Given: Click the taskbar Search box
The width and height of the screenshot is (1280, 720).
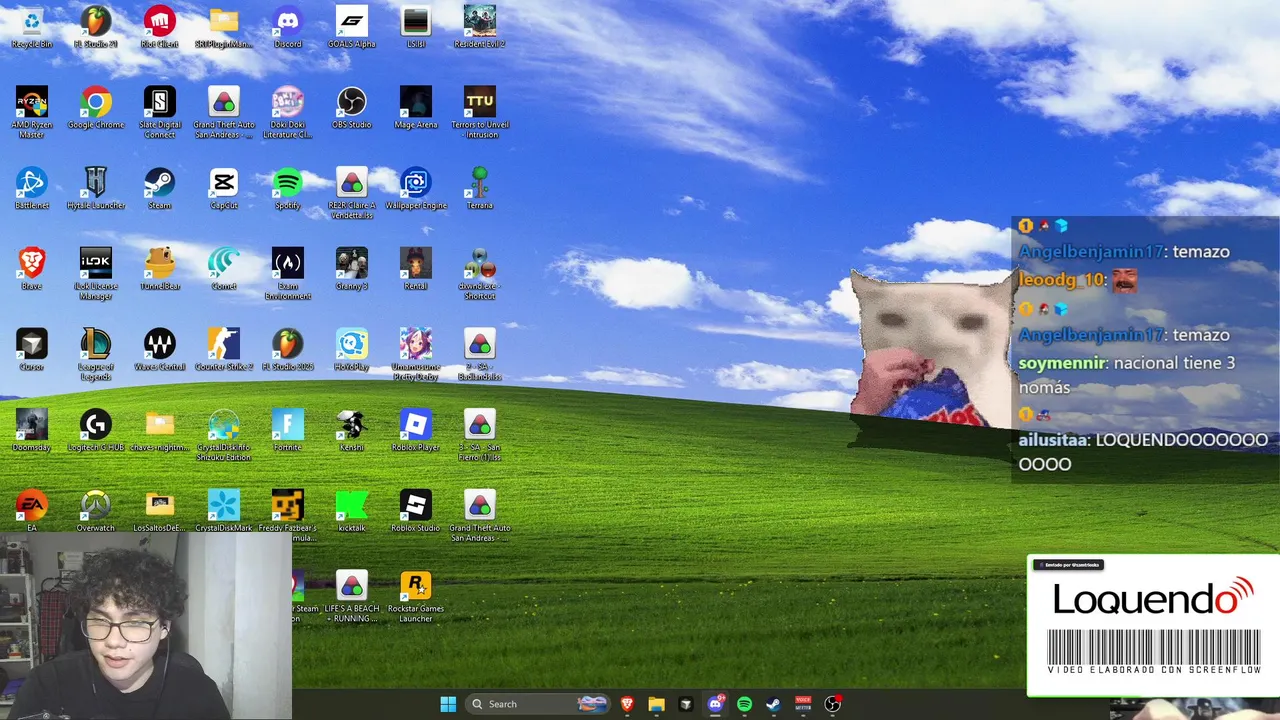Looking at the screenshot, I should coord(538,704).
